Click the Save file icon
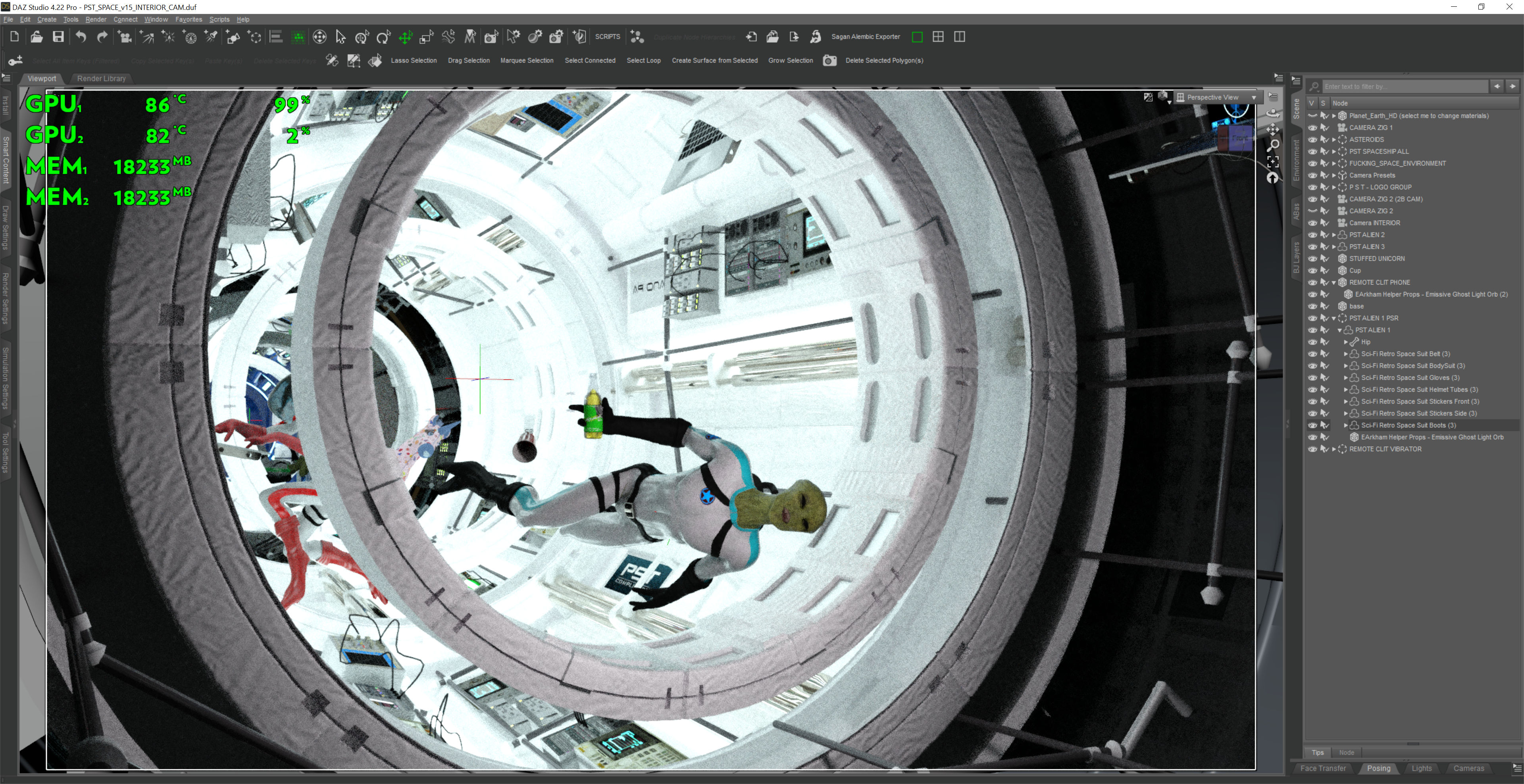 [58, 37]
